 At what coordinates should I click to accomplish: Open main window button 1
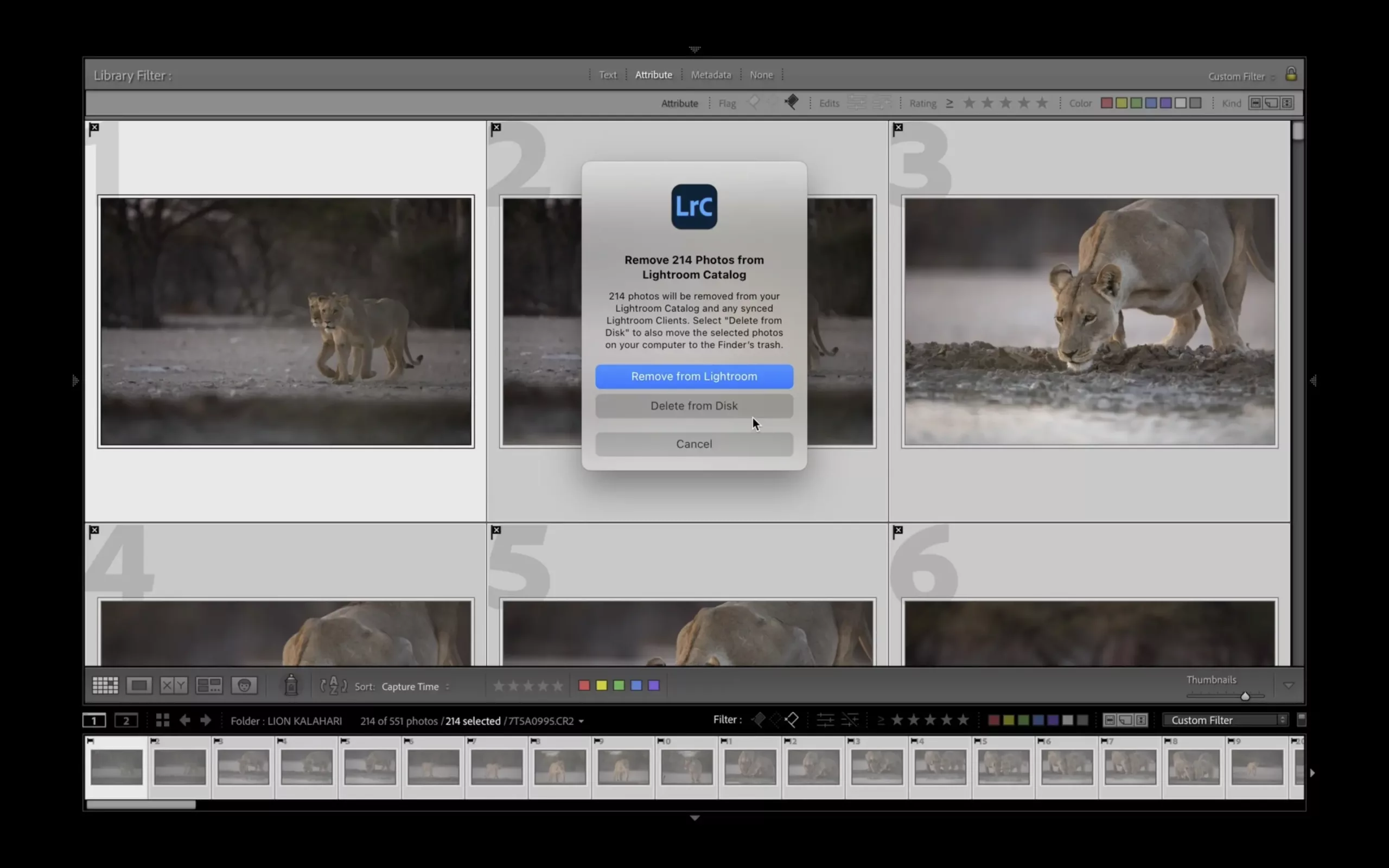(94, 720)
